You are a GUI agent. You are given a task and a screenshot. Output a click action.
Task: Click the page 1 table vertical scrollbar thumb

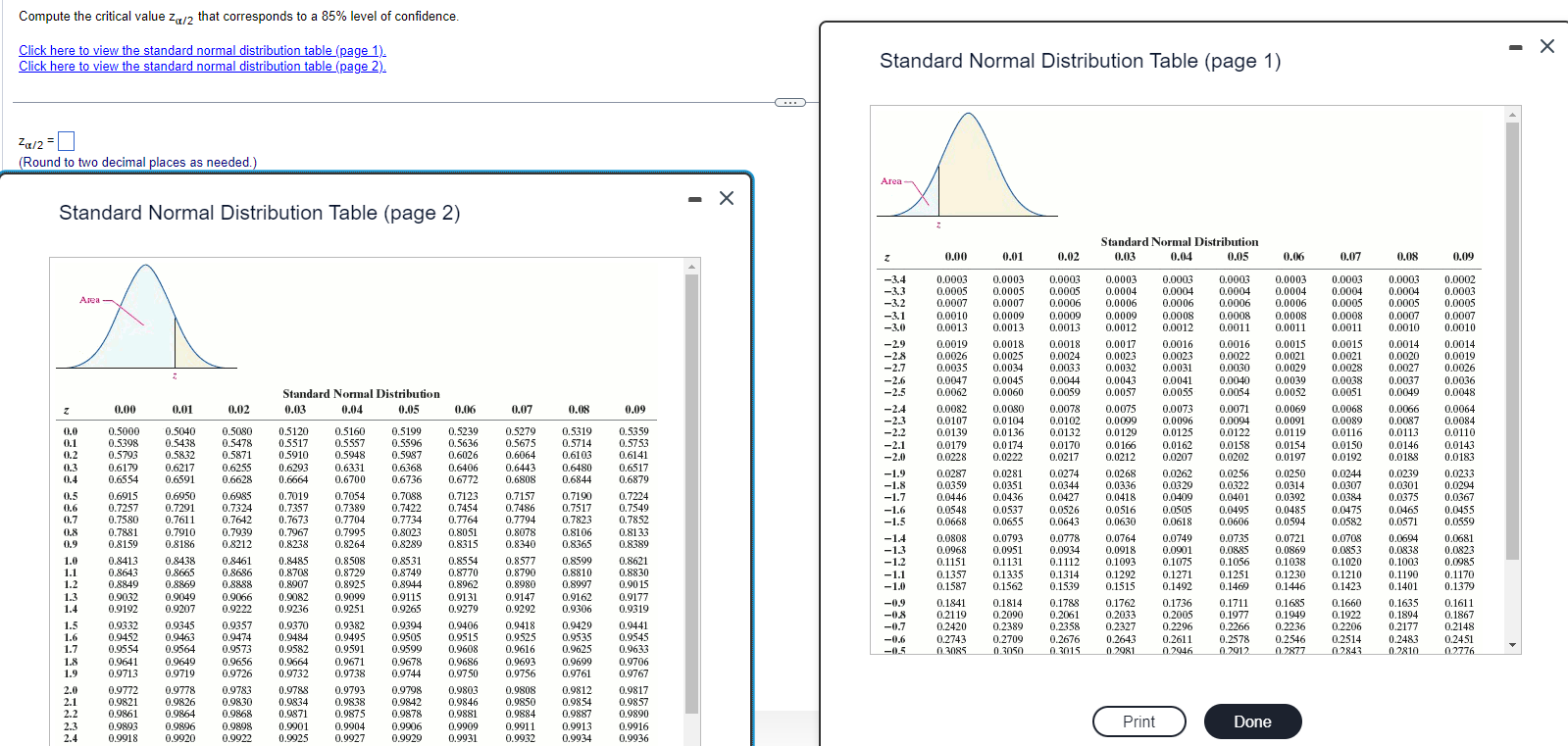click(1512, 341)
